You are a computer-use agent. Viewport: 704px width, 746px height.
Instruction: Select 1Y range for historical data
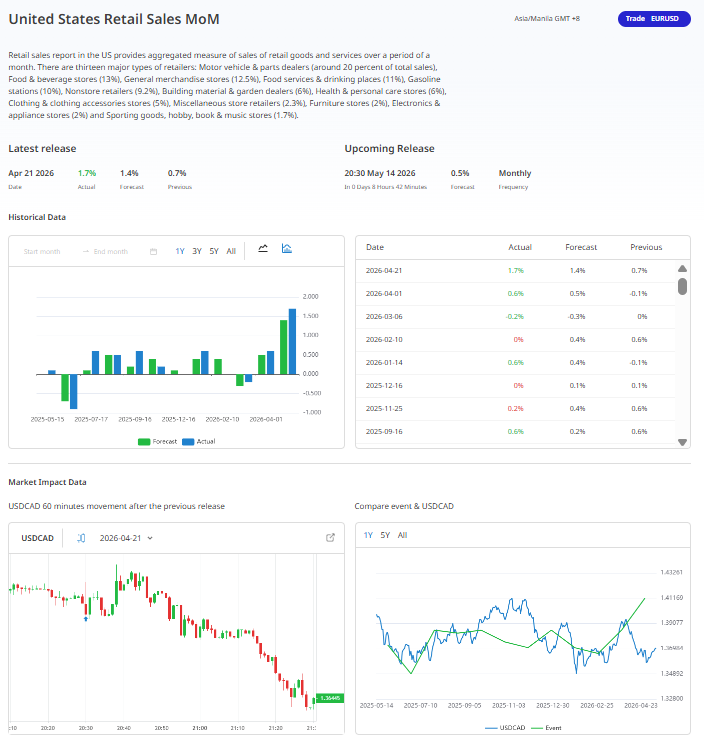[x=180, y=251]
